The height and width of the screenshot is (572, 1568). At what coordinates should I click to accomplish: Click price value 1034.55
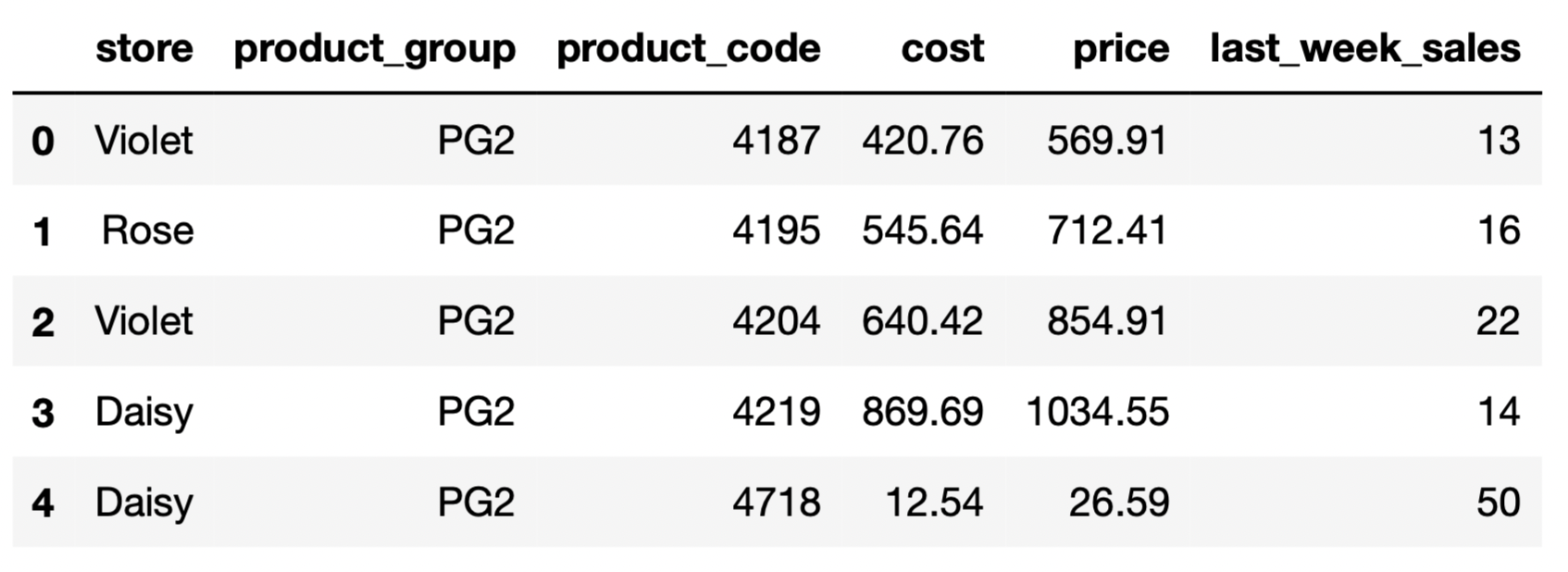click(1097, 412)
